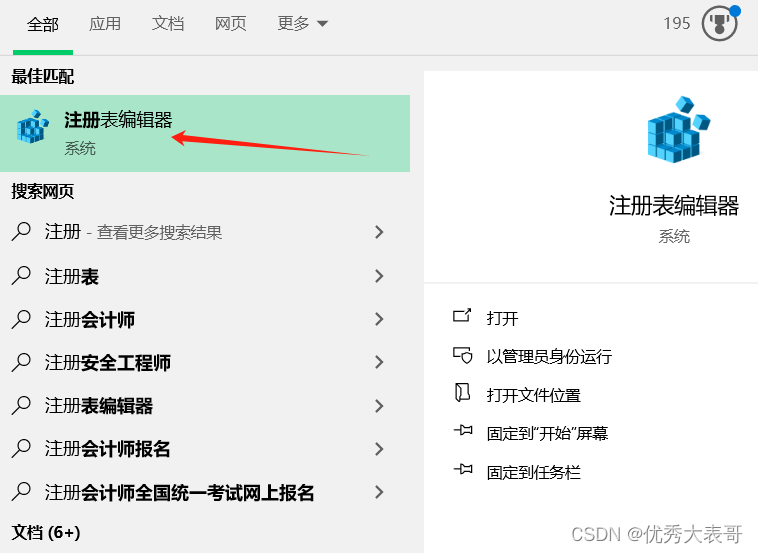Click the search icon beside 注册表

tap(21, 276)
